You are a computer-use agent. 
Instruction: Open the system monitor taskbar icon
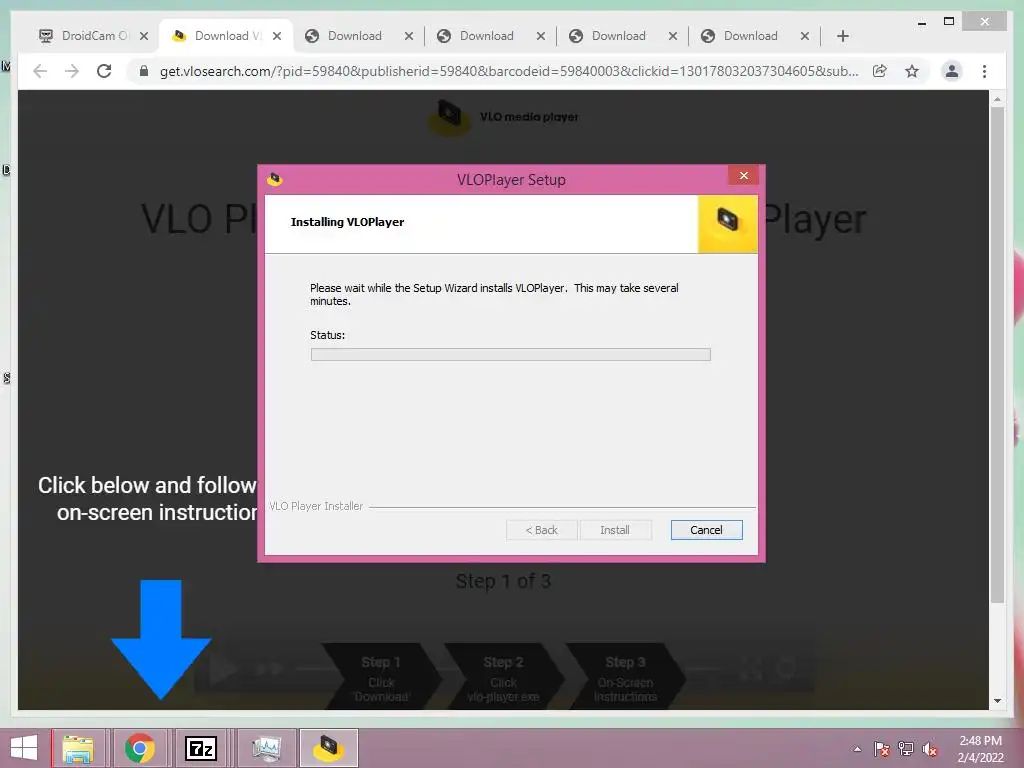coord(266,748)
